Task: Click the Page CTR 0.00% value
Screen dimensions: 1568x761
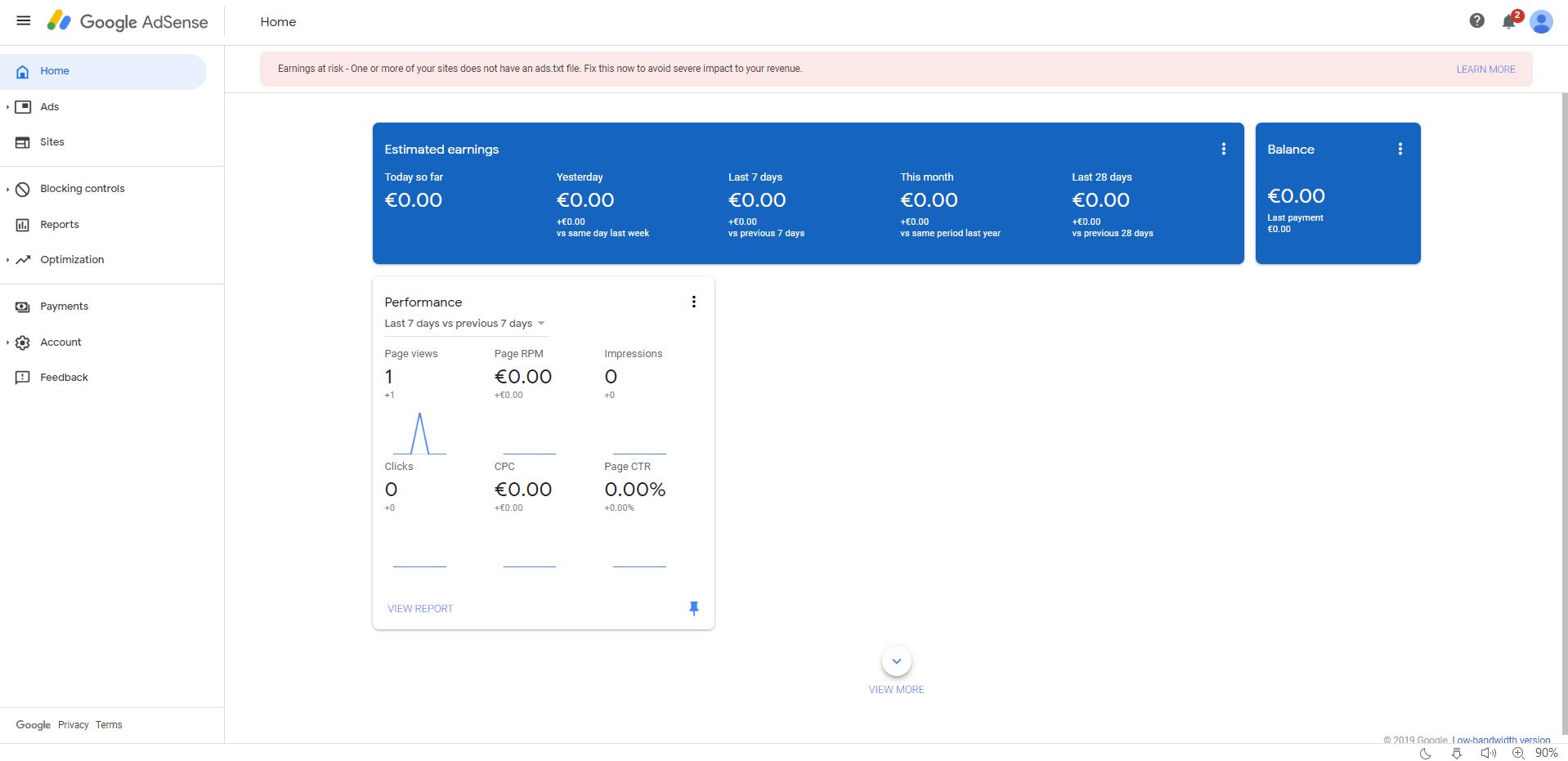Action: click(x=634, y=490)
